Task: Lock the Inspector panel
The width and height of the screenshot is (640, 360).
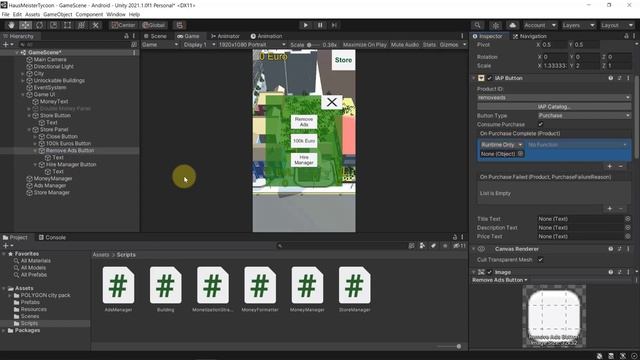Action: [626, 36]
